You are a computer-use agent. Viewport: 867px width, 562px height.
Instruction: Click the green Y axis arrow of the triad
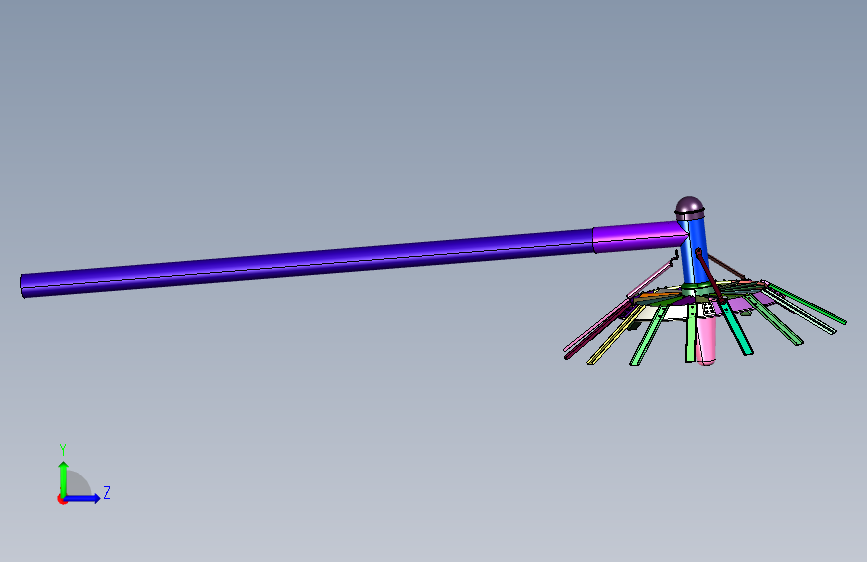[x=63, y=478]
